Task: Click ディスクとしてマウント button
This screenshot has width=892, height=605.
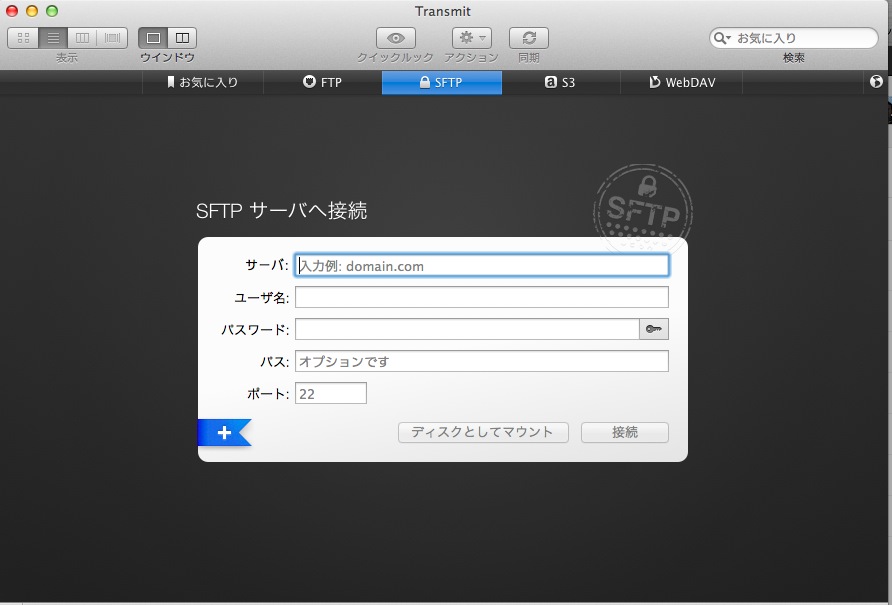Action: click(483, 433)
